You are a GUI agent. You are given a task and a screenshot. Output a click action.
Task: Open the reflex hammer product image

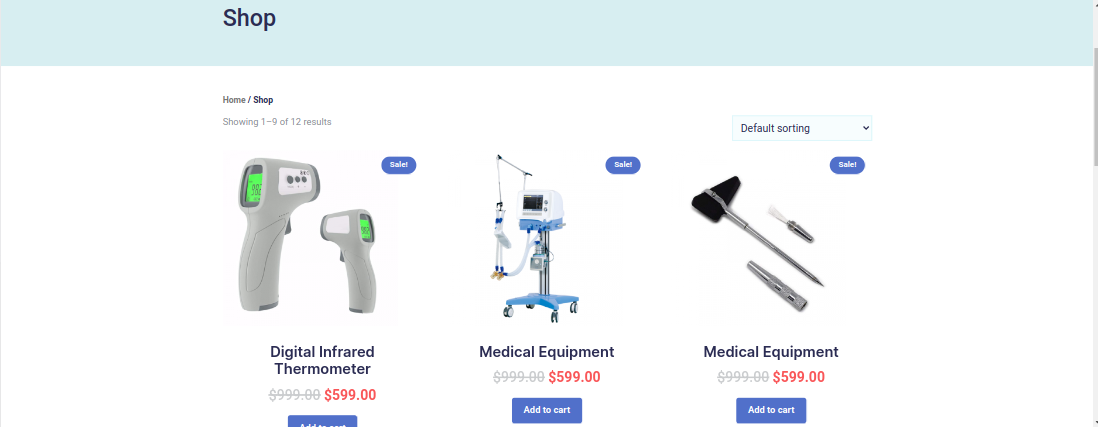[x=758, y=238]
